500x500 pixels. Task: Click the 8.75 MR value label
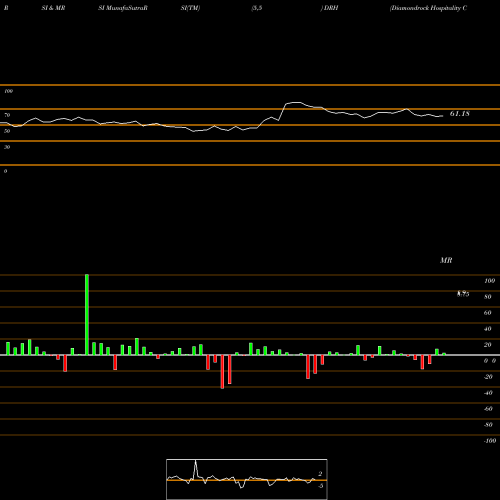click(x=463, y=294)
